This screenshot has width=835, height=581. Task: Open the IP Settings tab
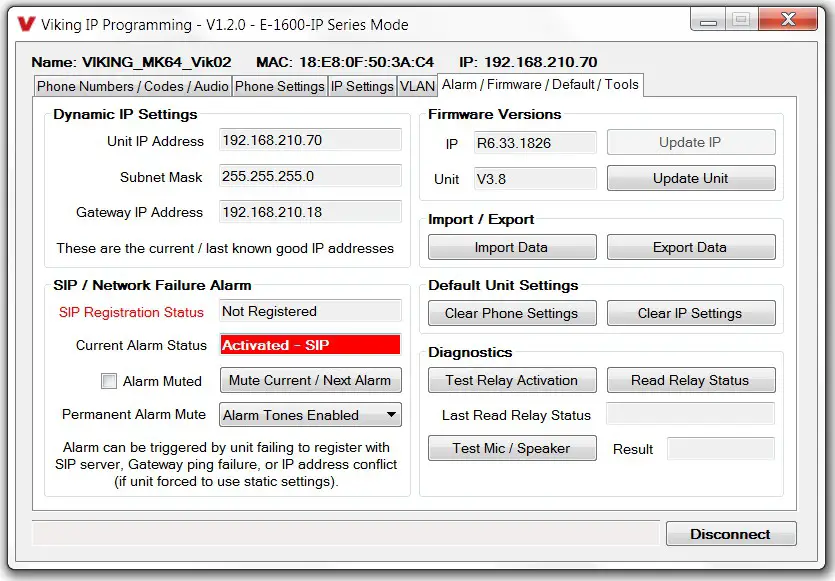click(362, 86)
